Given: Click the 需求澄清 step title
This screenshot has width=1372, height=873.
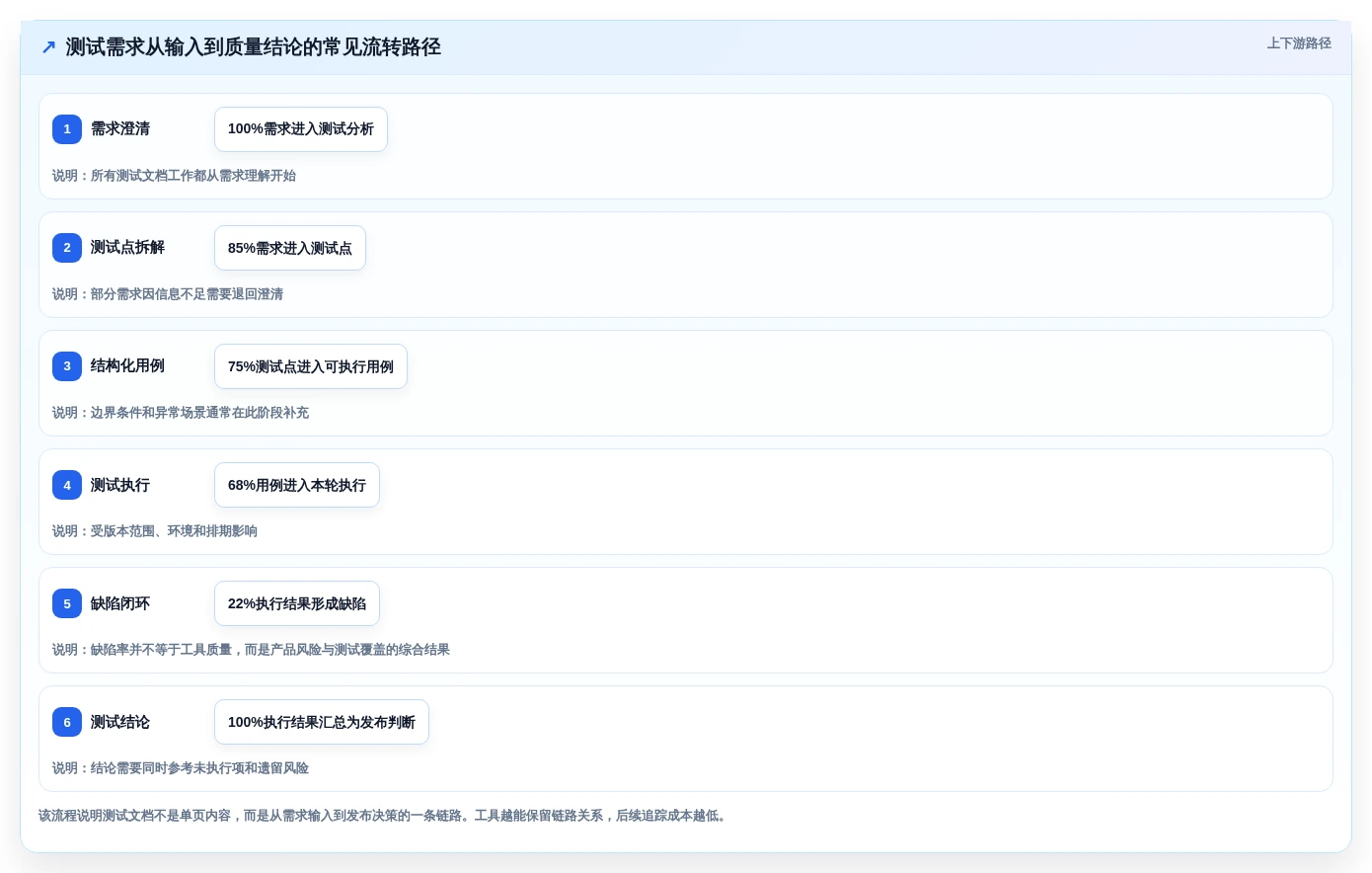Looking at the screenshot, I should click(120, 129).
